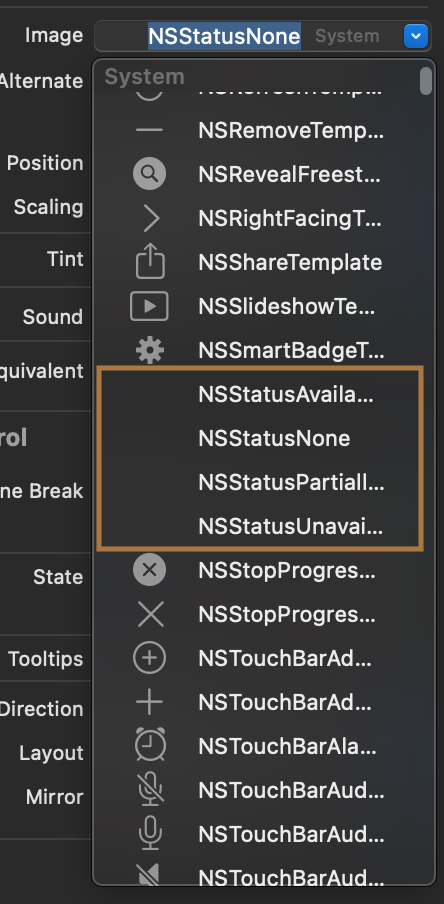Select the muted microphone NSTouchBarAudio icon
The width and height of the screenshot is (444, 904).
click(x=150, y=789)
